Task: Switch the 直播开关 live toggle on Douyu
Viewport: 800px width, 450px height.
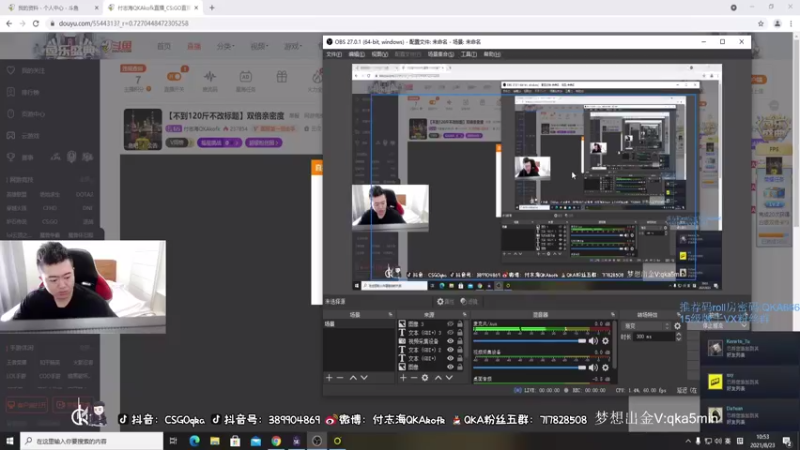Action: pos(174,77)
